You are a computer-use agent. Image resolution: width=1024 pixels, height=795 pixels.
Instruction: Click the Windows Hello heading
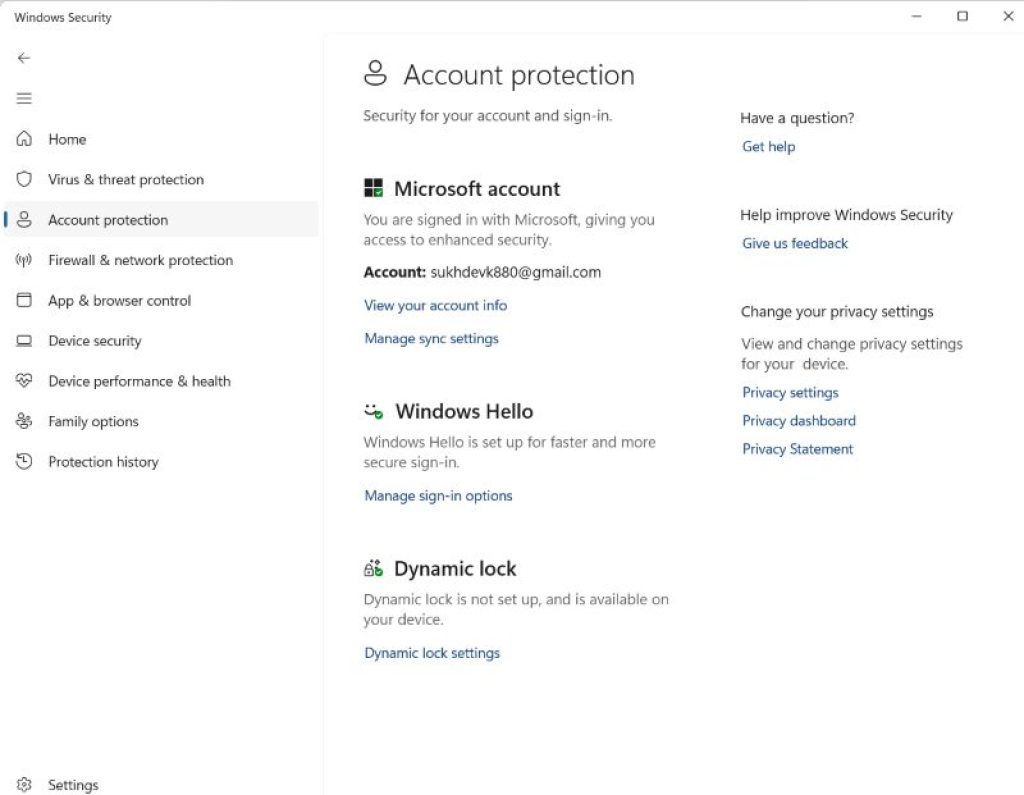[x=464, y=412]
